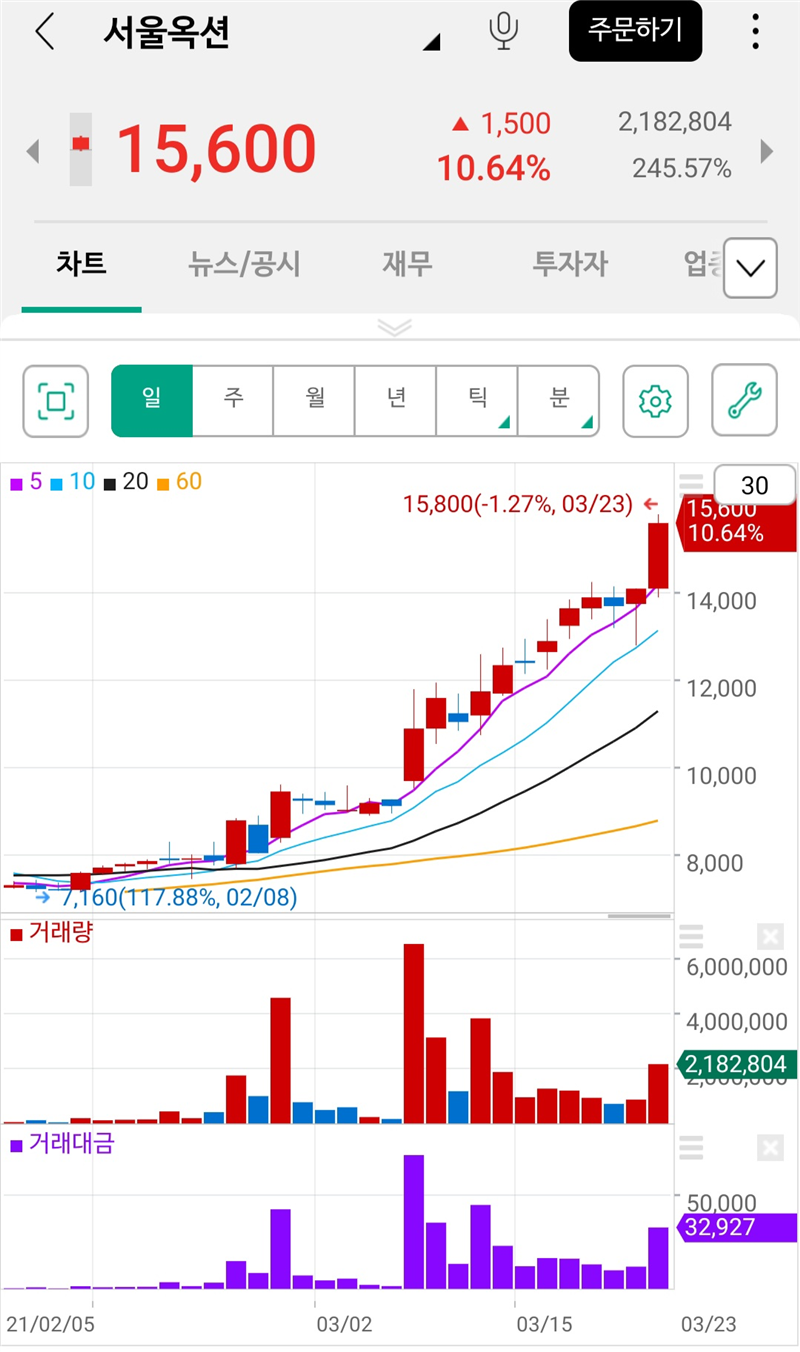Select 년 yearly chart period
Screen dimensions: 800x1352
(x=396, y=401)
